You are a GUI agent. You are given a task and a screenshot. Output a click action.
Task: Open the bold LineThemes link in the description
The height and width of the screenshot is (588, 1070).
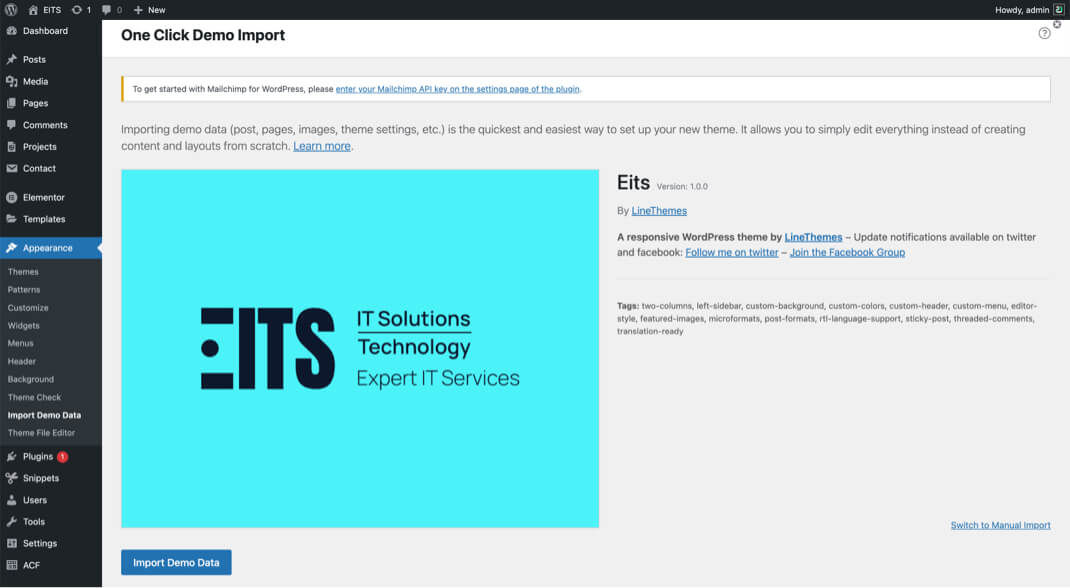(813, 237)
